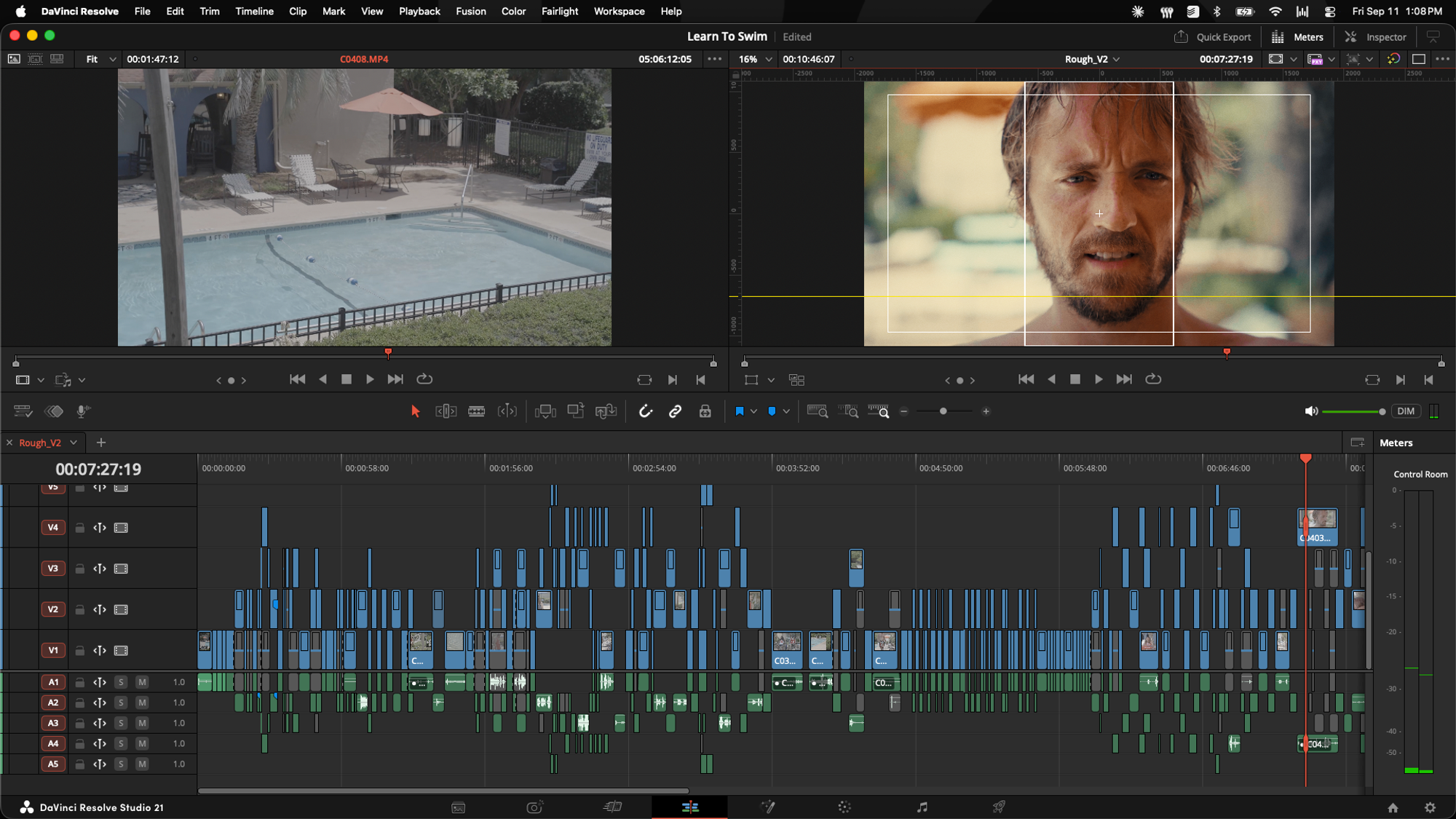Open source viewer options three-dot menu
This screenshot has height=819, width=1456.
click(714, 59)
